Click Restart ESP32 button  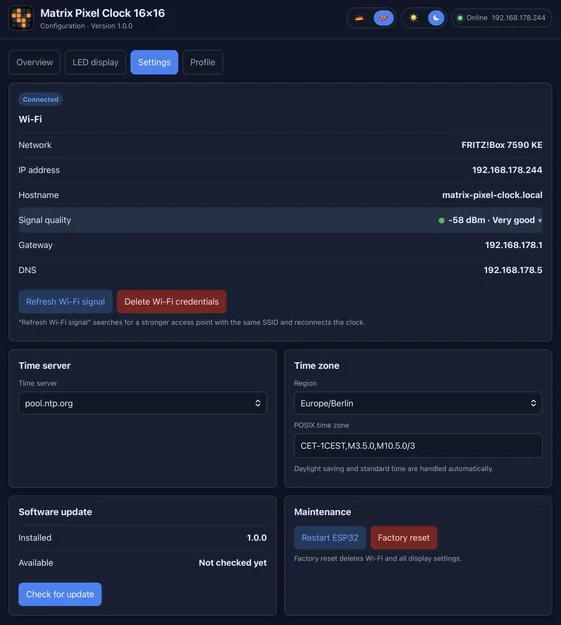(330, 538)
